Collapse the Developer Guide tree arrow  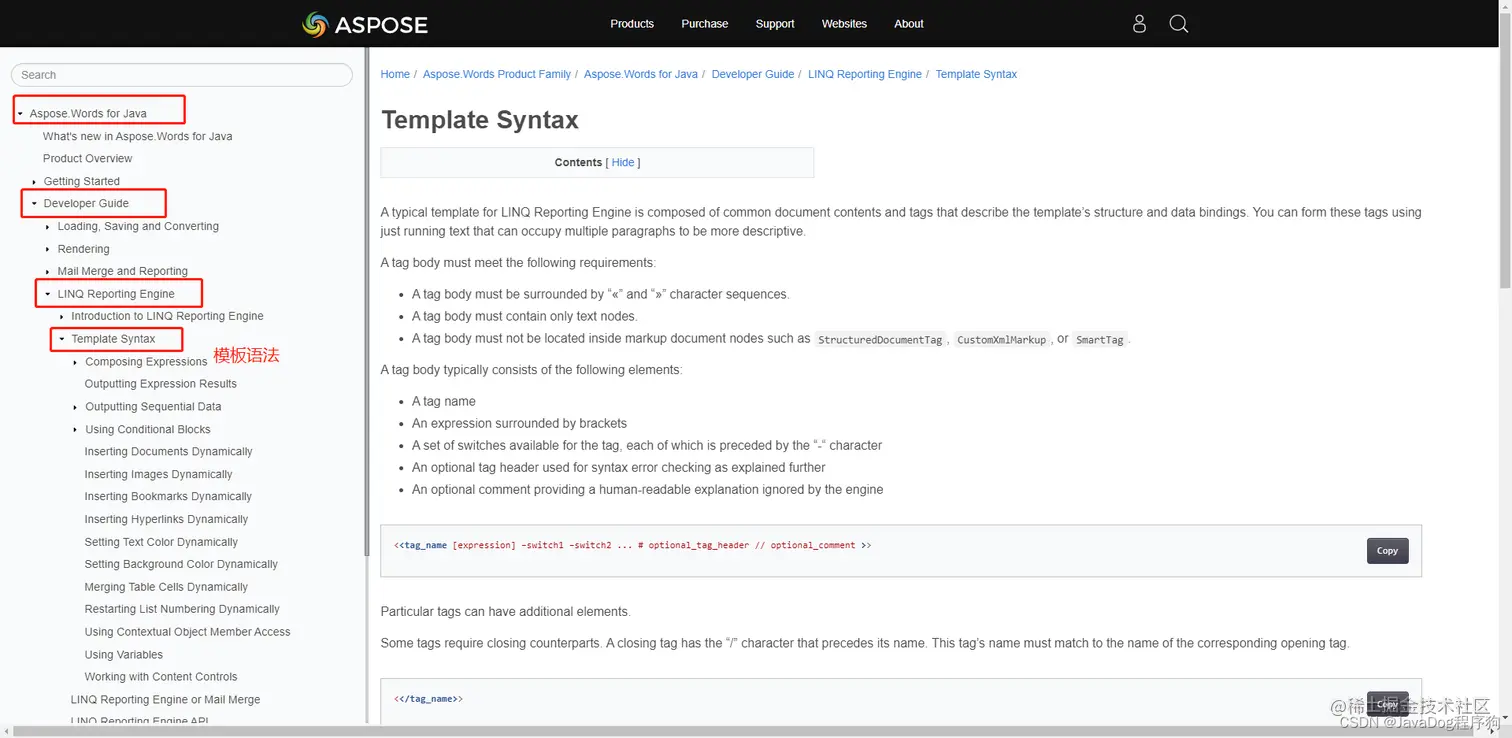34,204
